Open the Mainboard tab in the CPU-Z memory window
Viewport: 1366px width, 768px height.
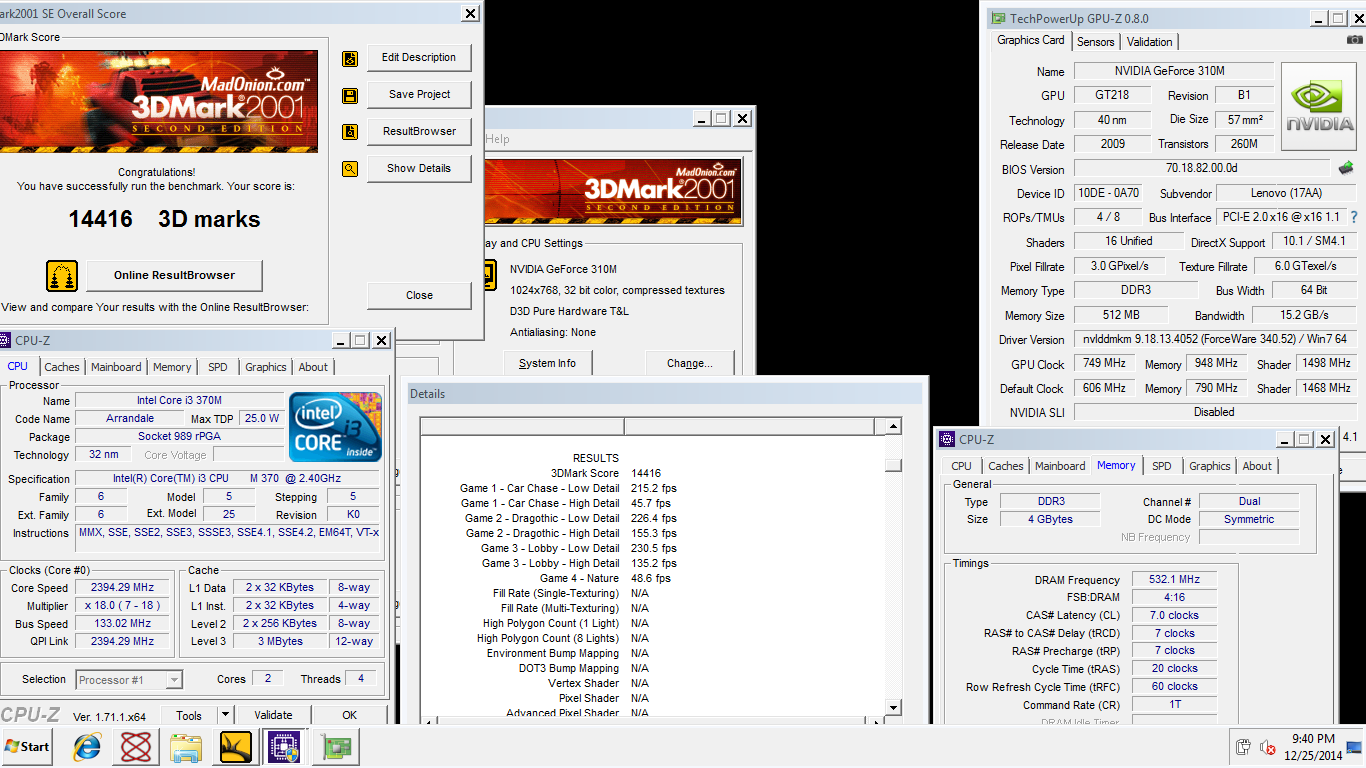pos(1060,466)
